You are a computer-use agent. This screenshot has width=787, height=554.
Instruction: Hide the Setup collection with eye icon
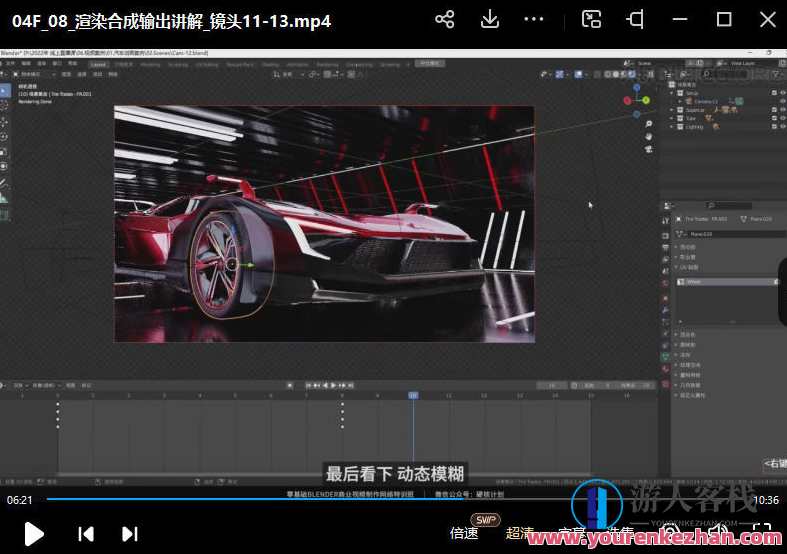(782, 93)
